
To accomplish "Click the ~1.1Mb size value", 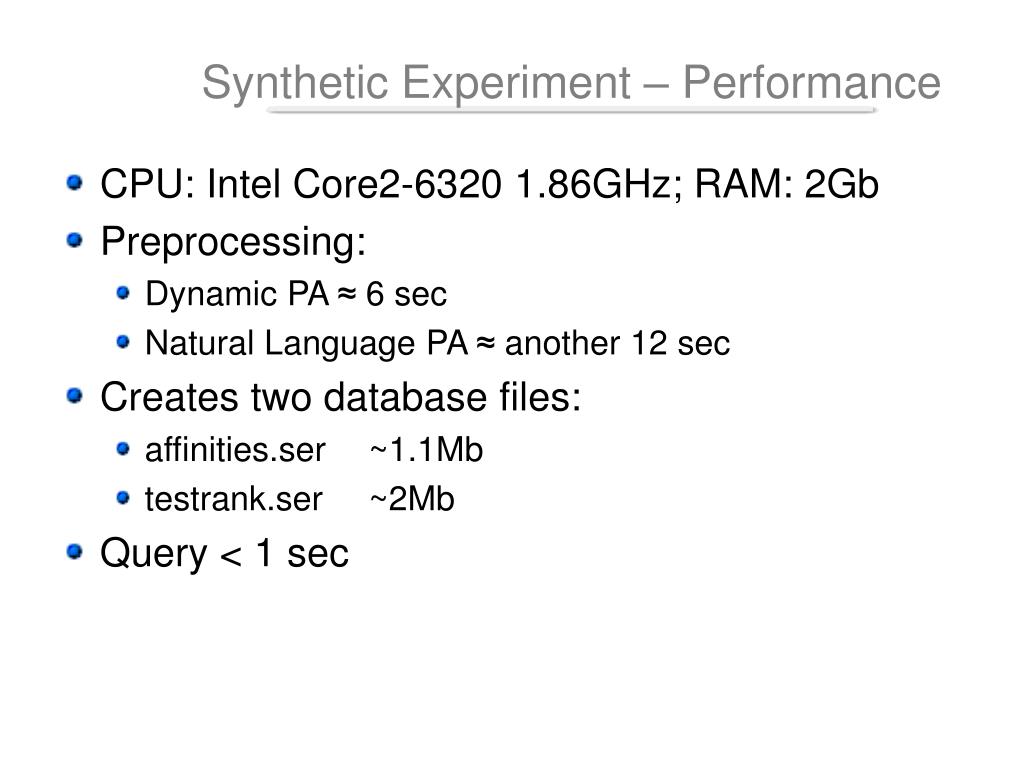I will (426, 450).
